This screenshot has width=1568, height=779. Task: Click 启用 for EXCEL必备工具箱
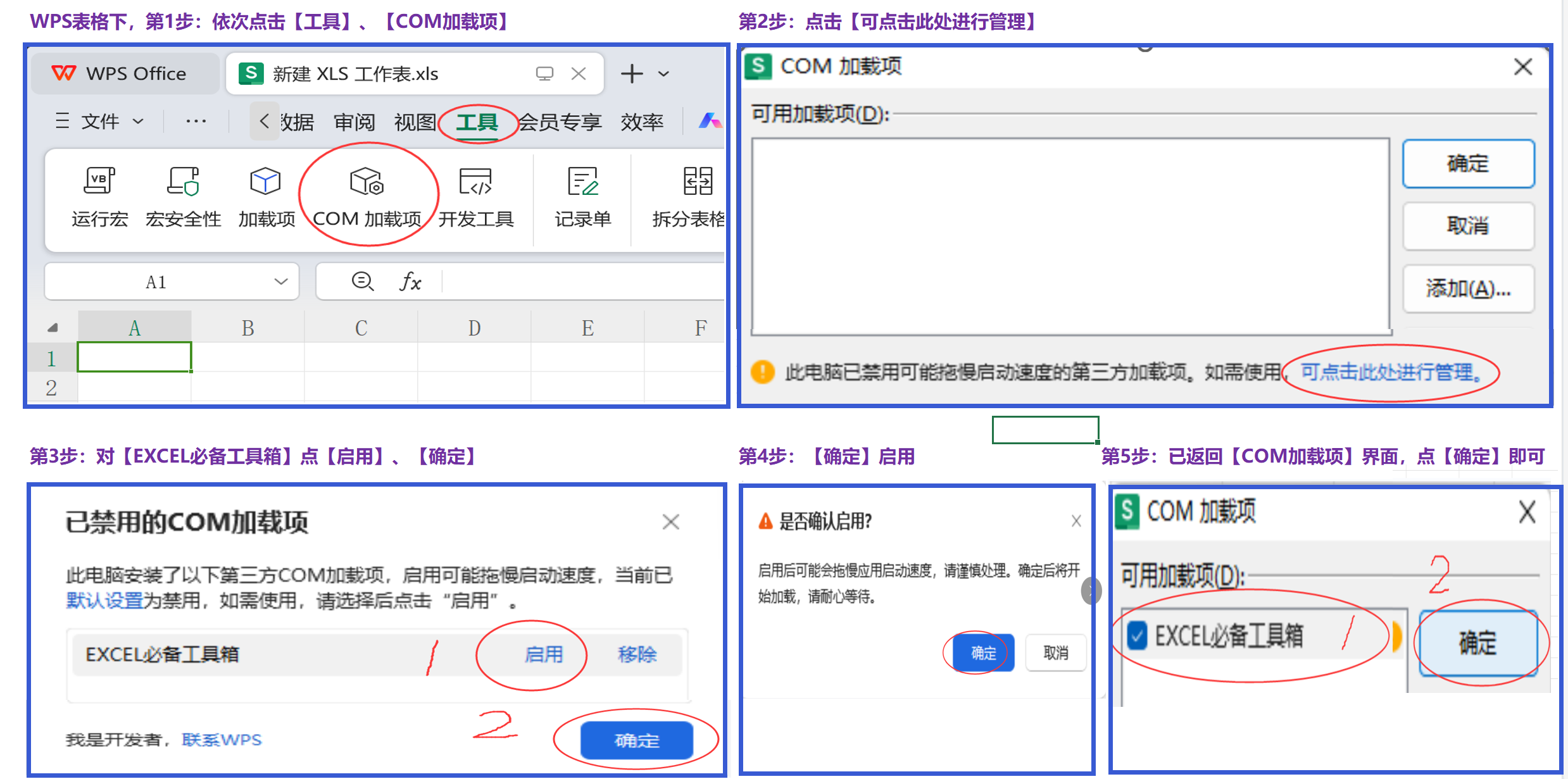pyautogui.click(x=543, y=654)
